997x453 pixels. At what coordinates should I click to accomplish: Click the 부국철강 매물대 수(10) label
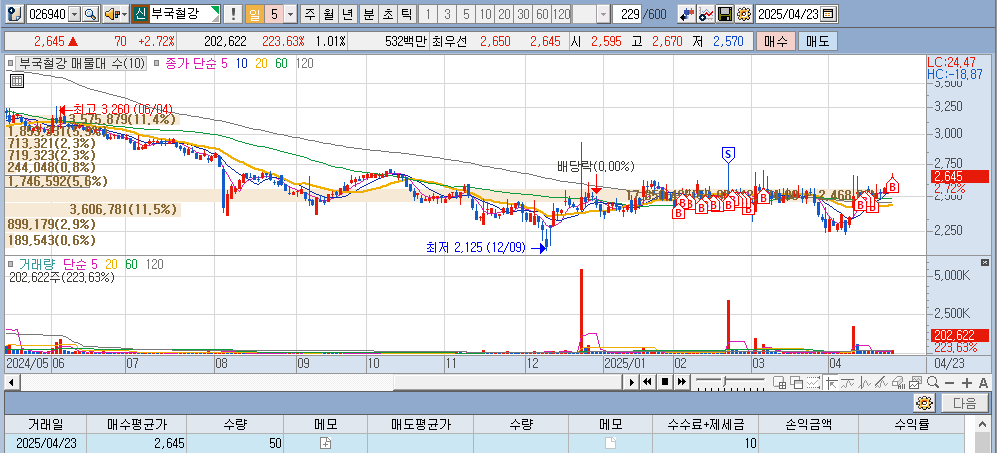[x=83, y=63]
